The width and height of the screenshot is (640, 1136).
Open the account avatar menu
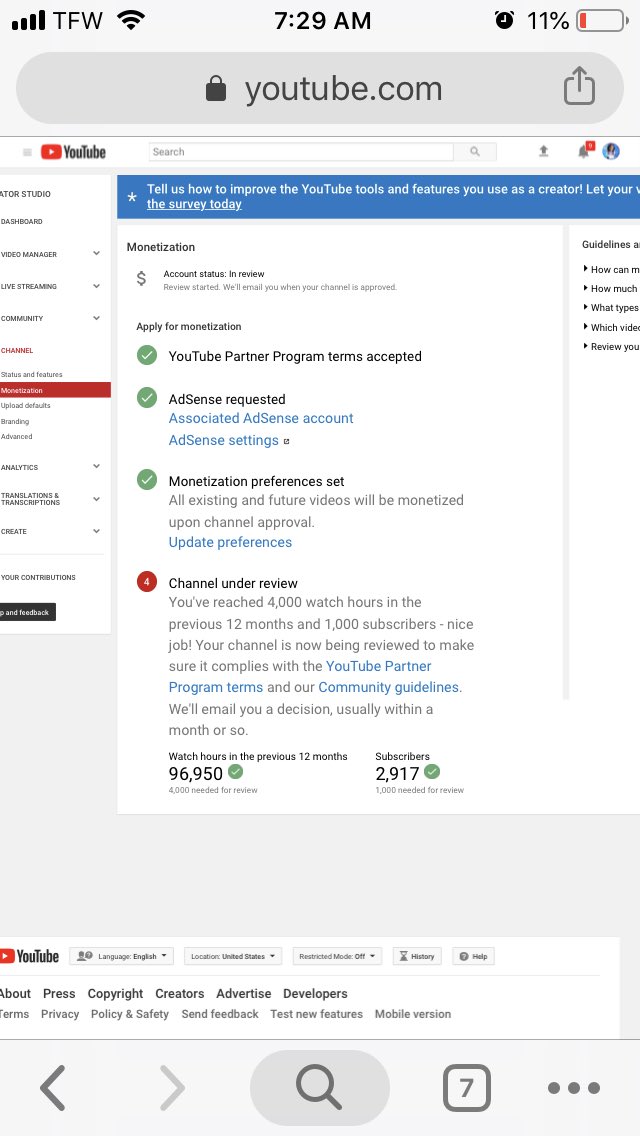click(x=611, y=151)
